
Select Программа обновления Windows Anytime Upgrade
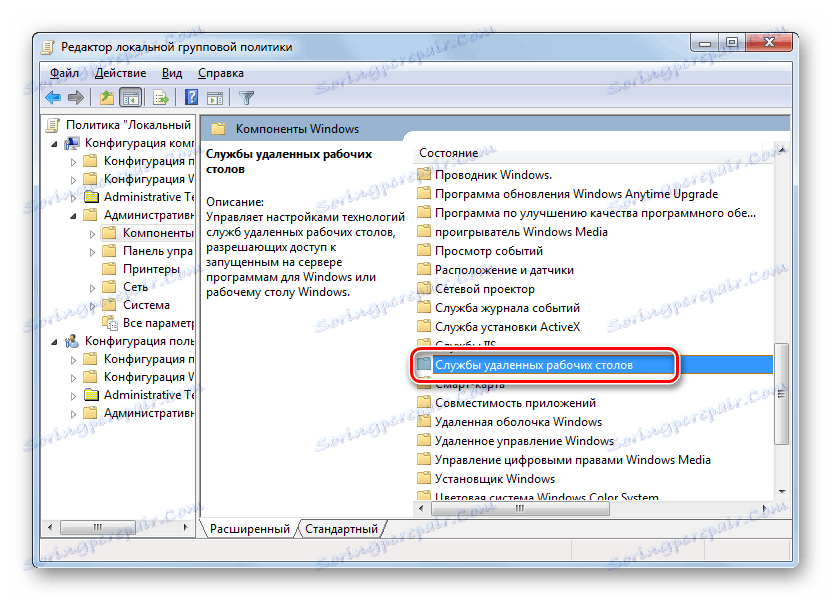[576, 194]
